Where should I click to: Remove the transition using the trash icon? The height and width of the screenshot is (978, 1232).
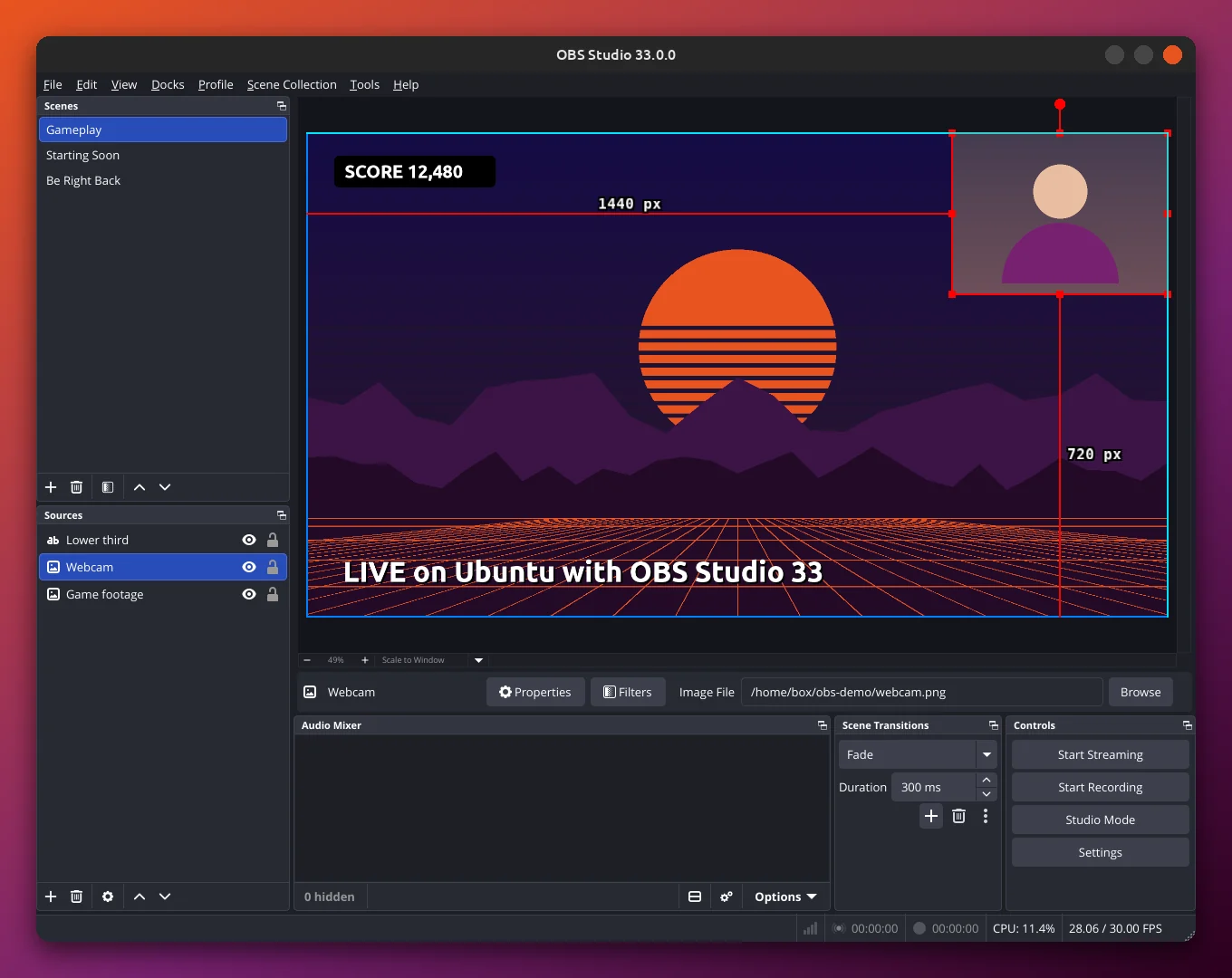coord(959,816)
